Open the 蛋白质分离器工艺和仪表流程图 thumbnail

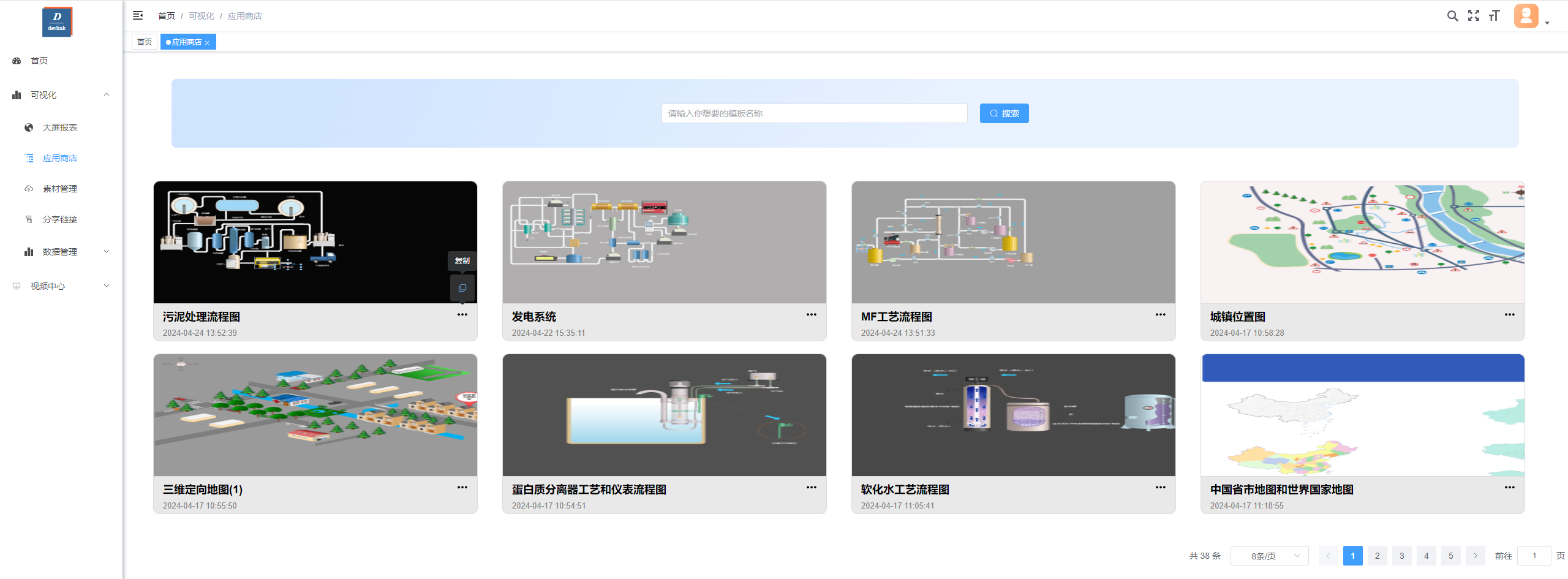[x=665, y=415]
